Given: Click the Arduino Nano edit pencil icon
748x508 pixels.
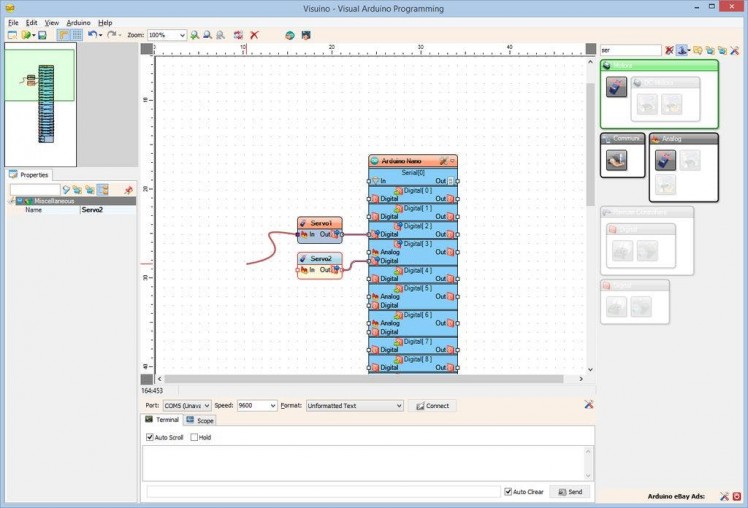Looking at the screenshot, I should [442, 161].
